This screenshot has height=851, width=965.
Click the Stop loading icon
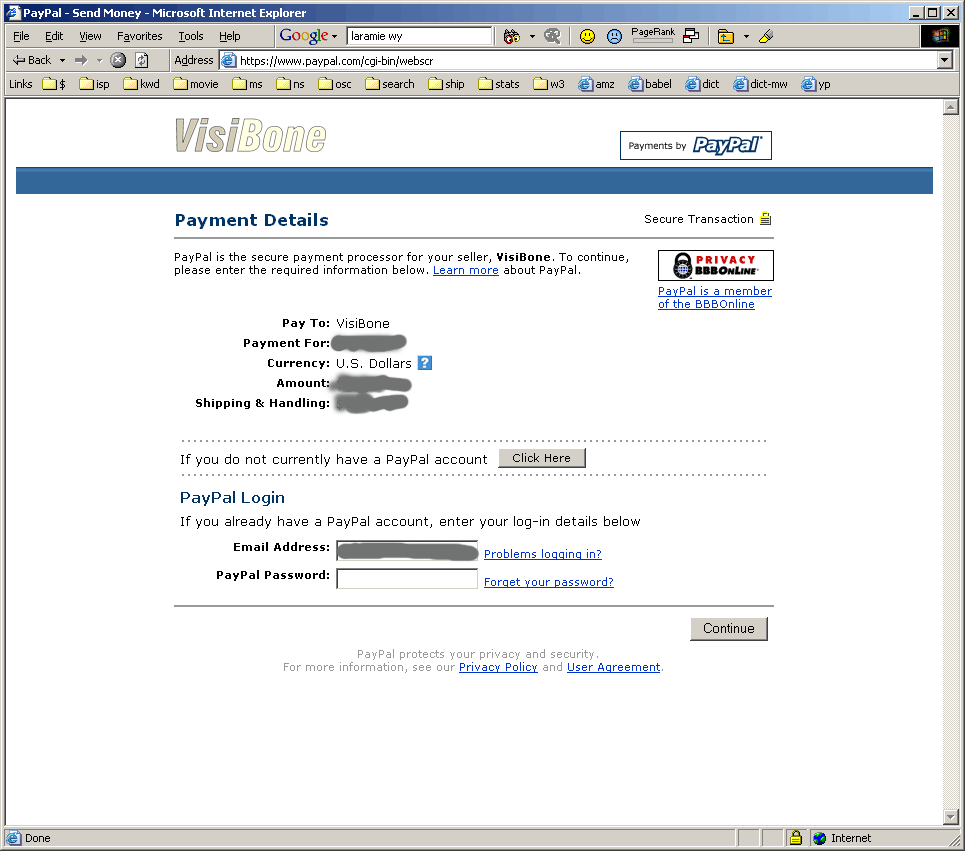coord(118,60)
